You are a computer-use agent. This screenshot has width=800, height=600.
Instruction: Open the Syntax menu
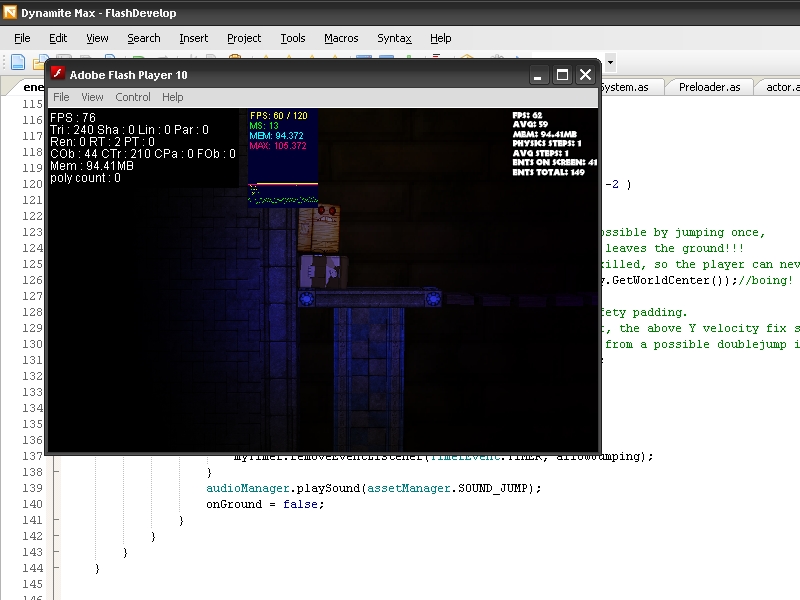(394, 38)
